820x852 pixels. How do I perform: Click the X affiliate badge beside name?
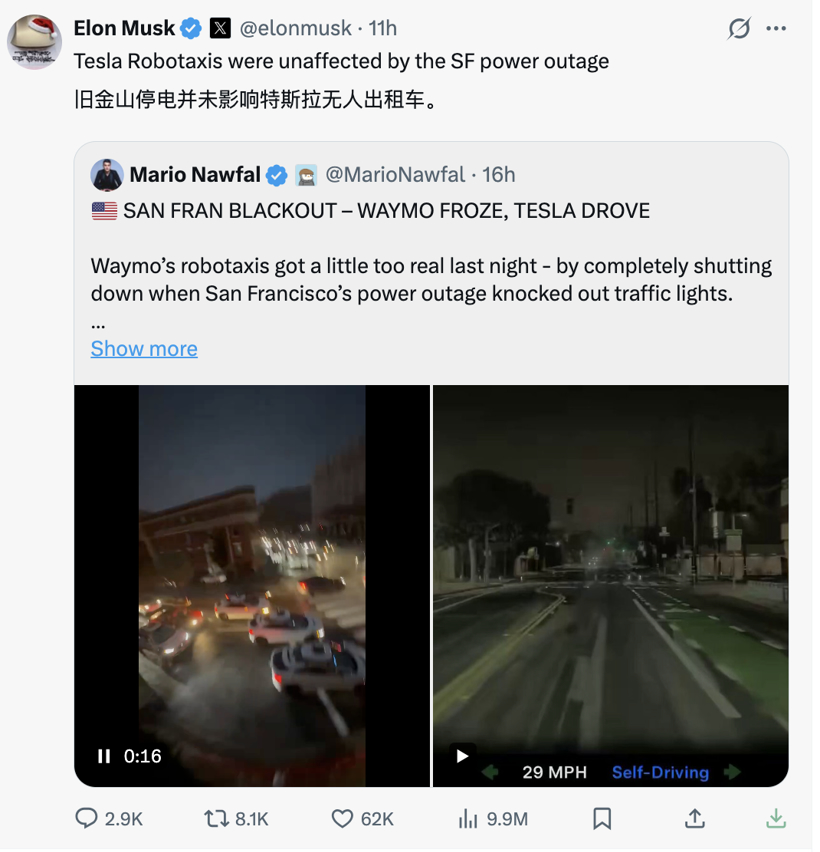(220, 28)
